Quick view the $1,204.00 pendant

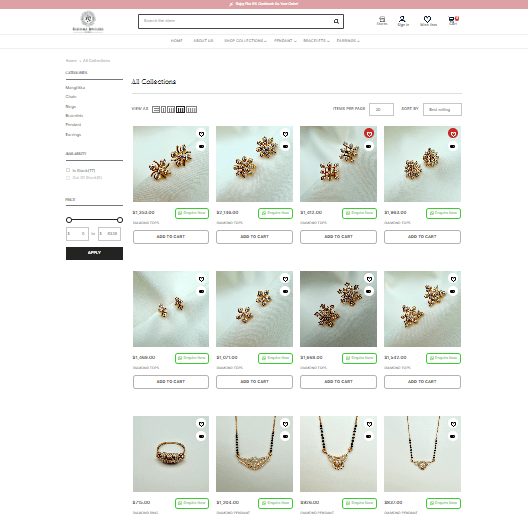coord(285,437)
